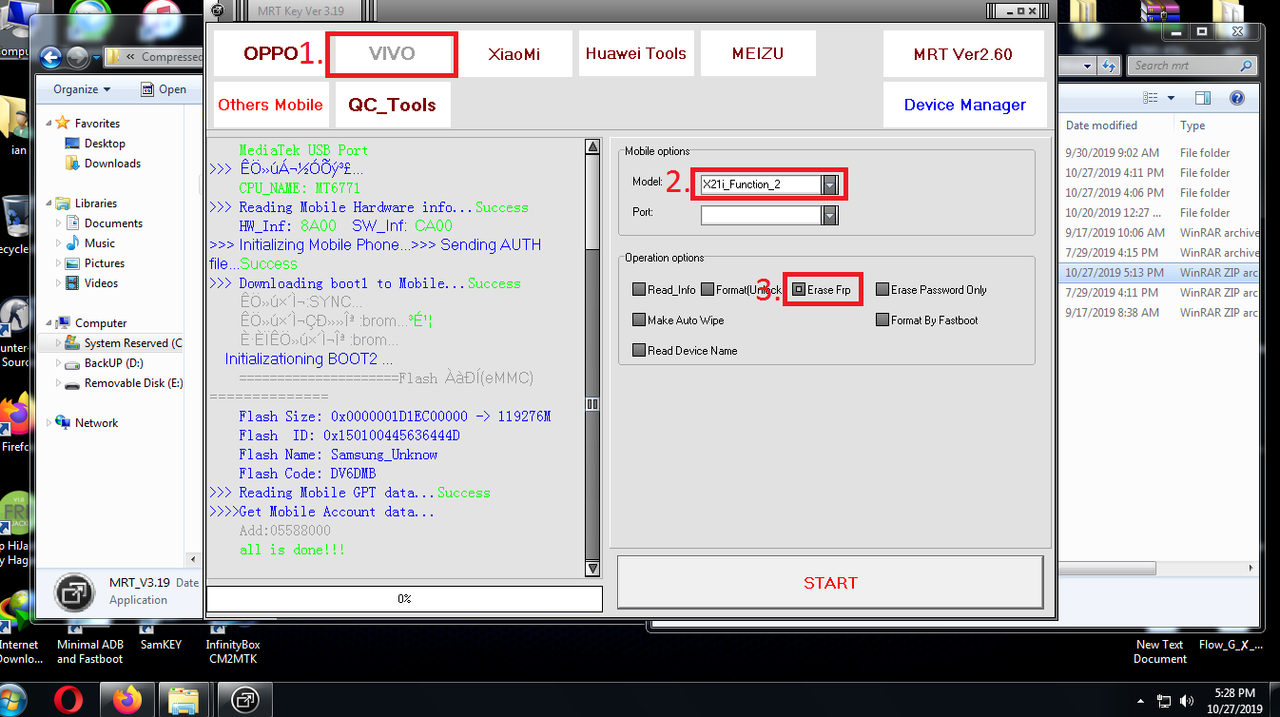Click MRT_V3.19 application icon in details pane
Viewport: 1280px width, 717px height.
(x=75, y=592)
